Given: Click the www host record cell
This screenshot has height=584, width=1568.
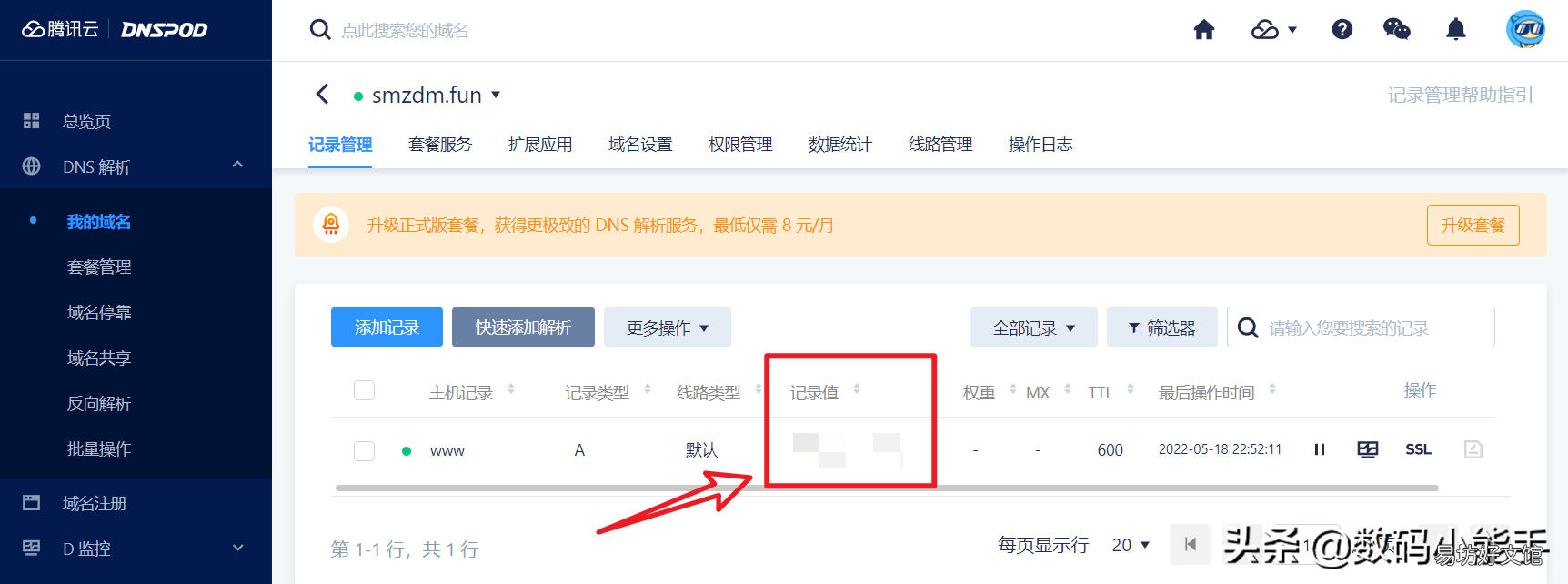Looking at the screenshot, I should [x=447, y=450].
